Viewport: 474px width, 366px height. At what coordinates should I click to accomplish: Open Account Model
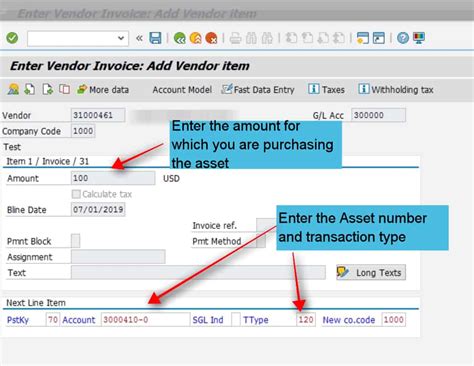coord(182,90)
